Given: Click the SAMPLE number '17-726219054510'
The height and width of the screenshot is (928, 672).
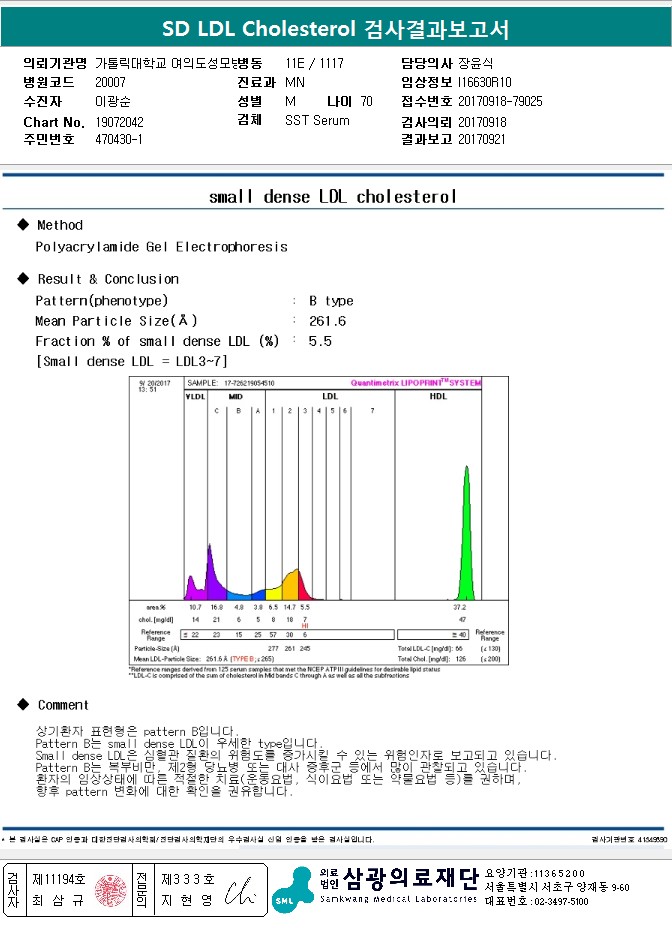Looking at the screenshot, I should tap(249, 383).
